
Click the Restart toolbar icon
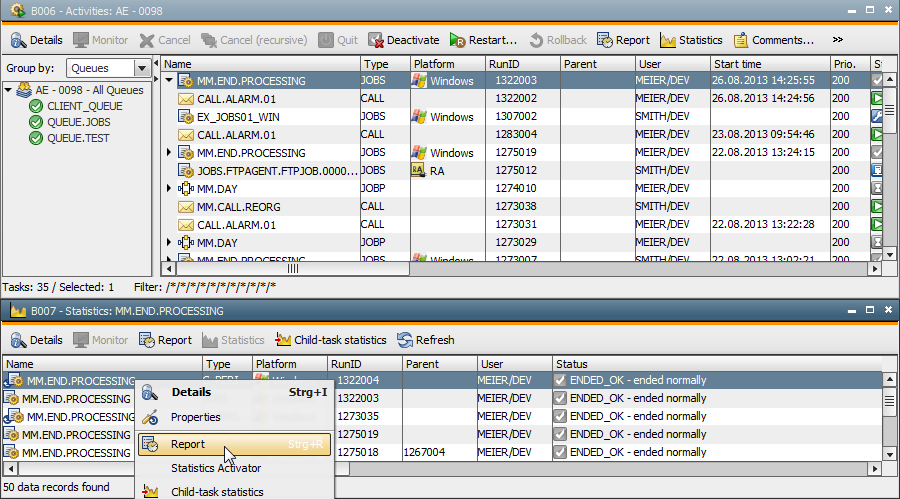(x=457, y=40)
